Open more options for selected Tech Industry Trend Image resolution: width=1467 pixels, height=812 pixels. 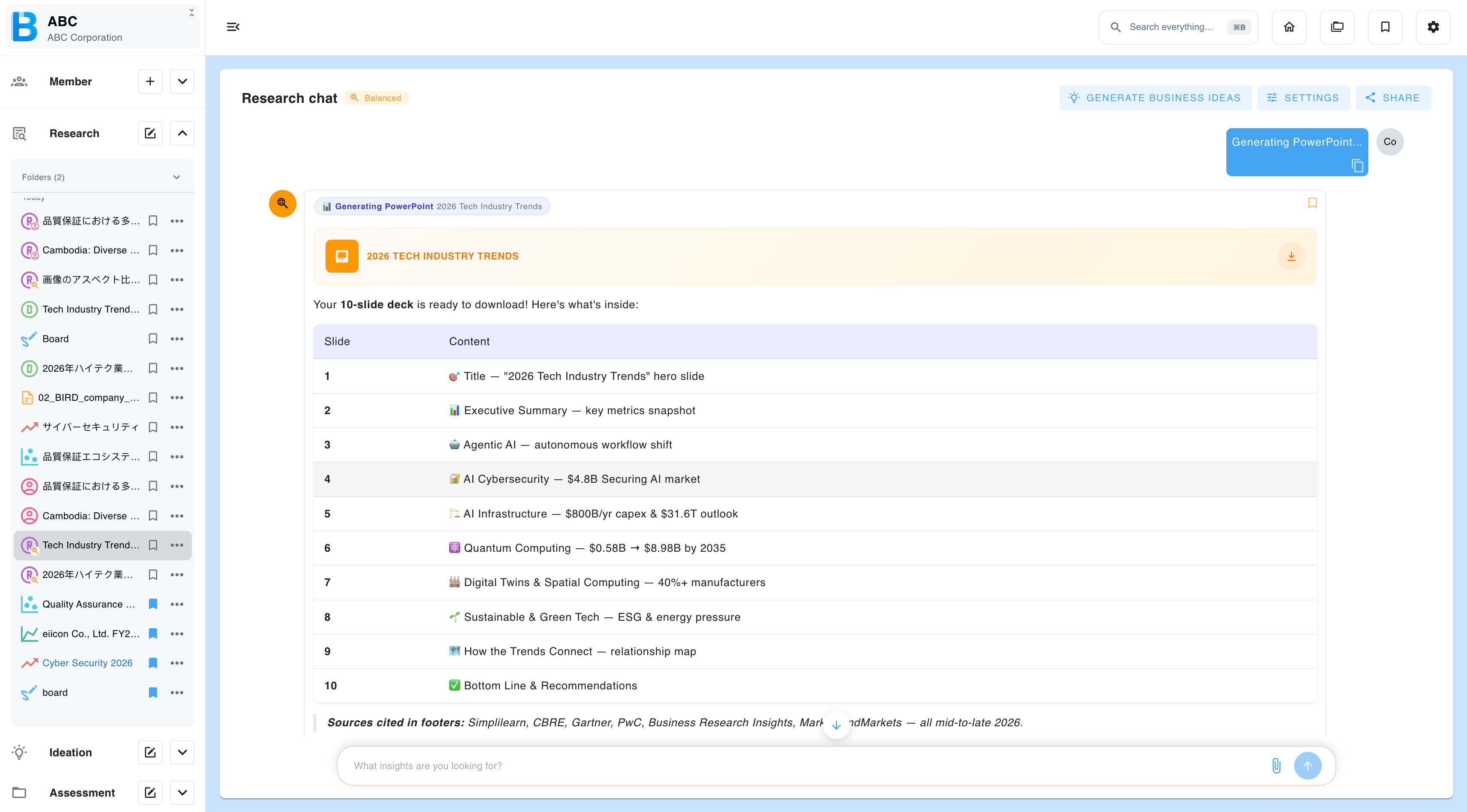177,545
